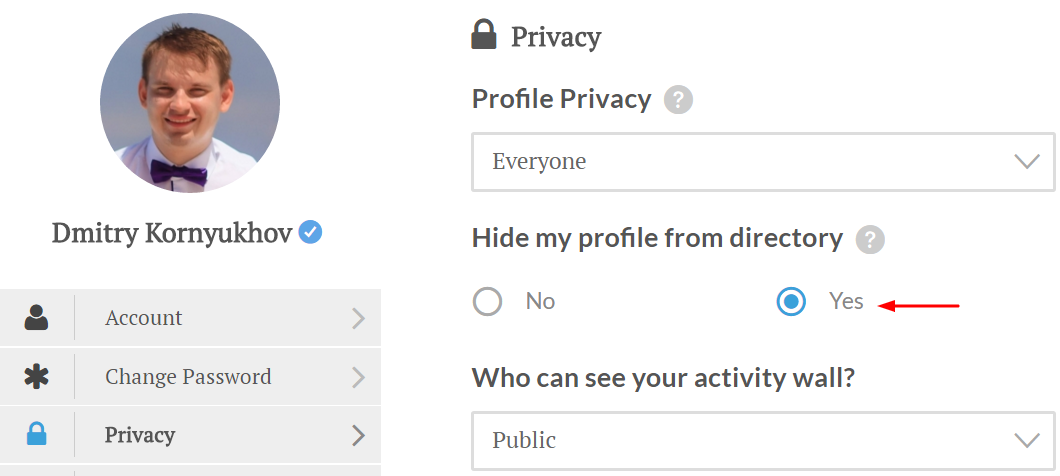The image size is (1060, 476).
Task: Click the Dmitry Kornyukhov profile name
Action: pyautogui.click(x=172, y=234)
